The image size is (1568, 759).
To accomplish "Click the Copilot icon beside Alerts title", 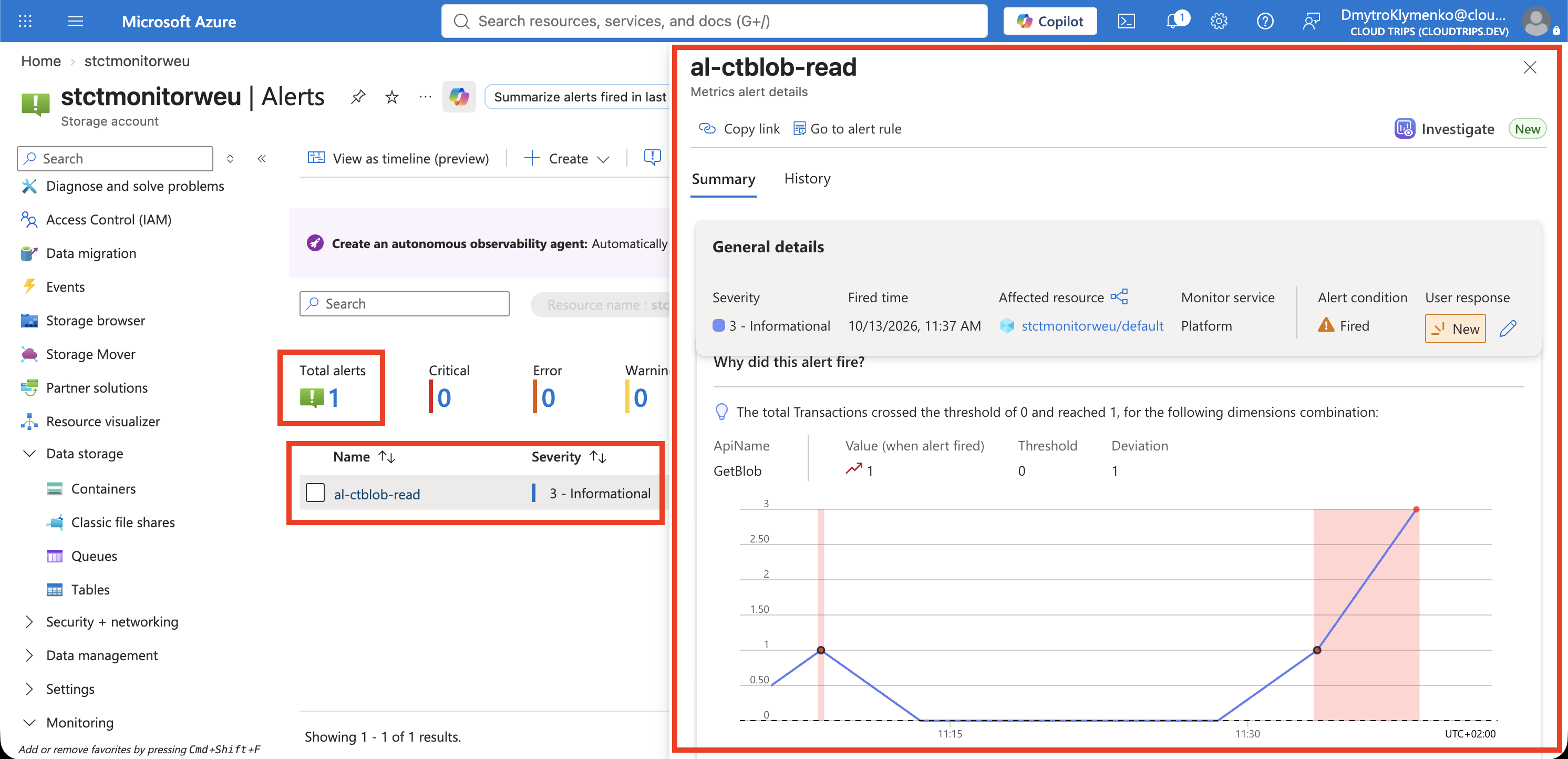I will [459, 97].
